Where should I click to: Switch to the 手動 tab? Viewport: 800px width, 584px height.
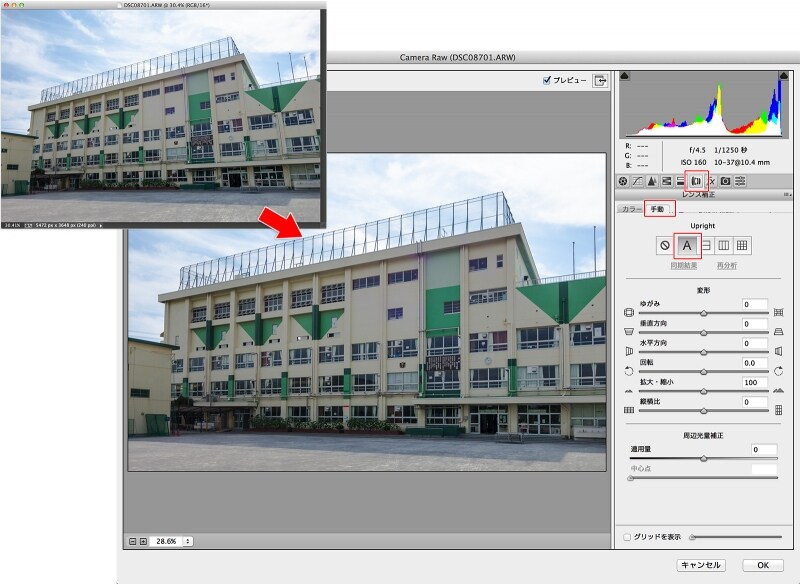click(658, 209)
